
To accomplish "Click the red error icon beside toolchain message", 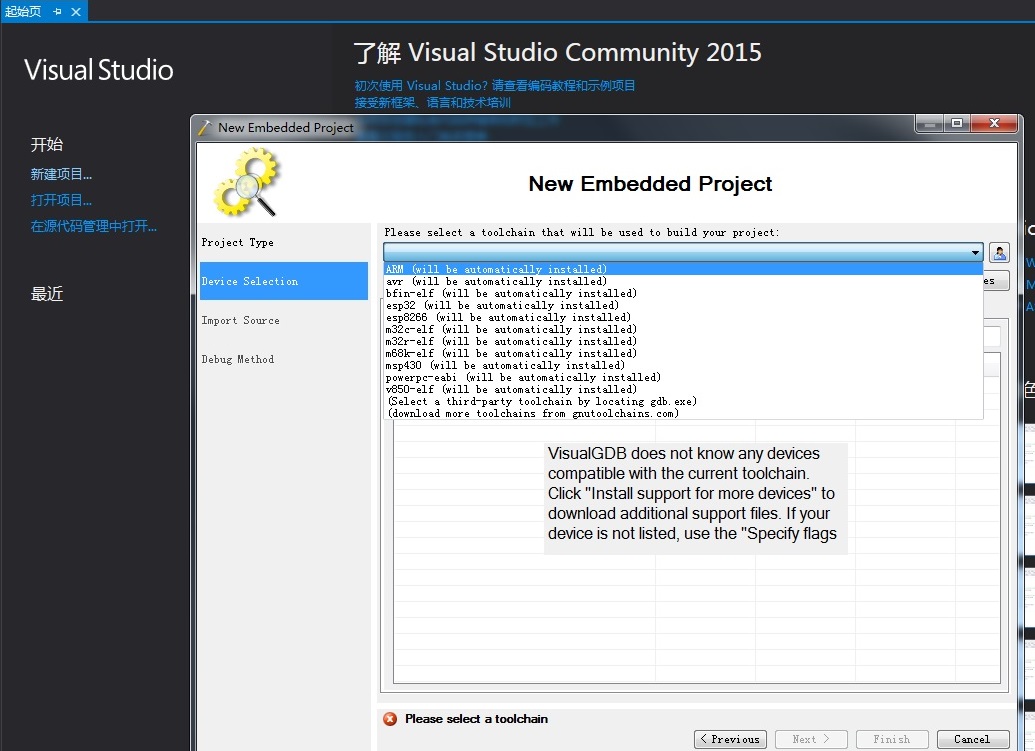I will [390, 719].
